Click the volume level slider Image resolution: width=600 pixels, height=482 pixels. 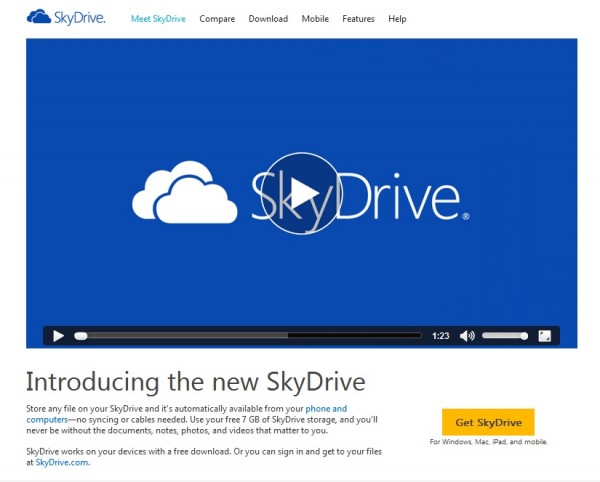pos(505,335)
